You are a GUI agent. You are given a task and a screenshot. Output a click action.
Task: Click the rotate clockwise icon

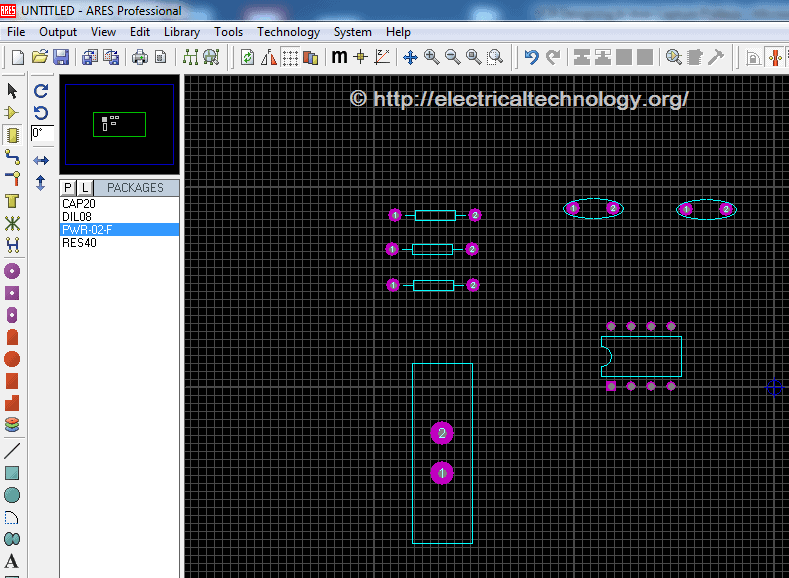[41, 90]
